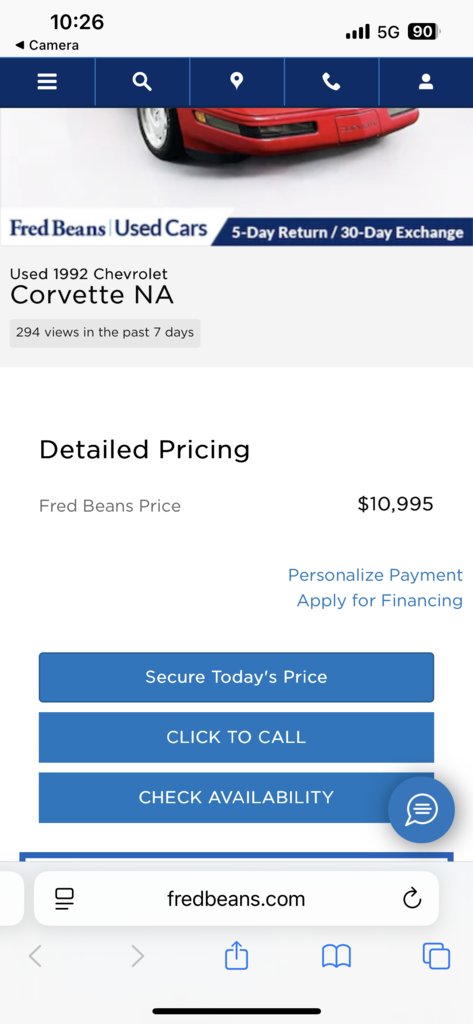Tap the search magnifier icon
The image size is (473, 1024).
142,82
